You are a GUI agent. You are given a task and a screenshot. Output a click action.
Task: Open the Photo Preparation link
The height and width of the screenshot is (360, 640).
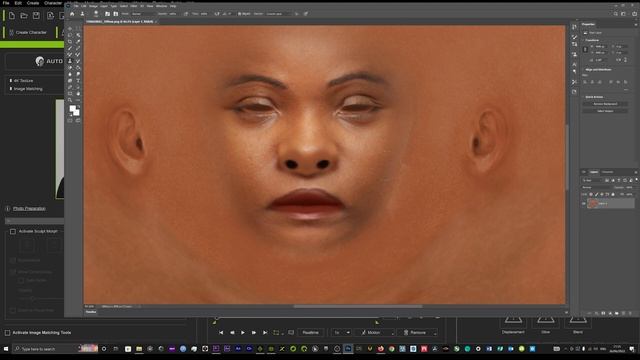pos(29,209)
